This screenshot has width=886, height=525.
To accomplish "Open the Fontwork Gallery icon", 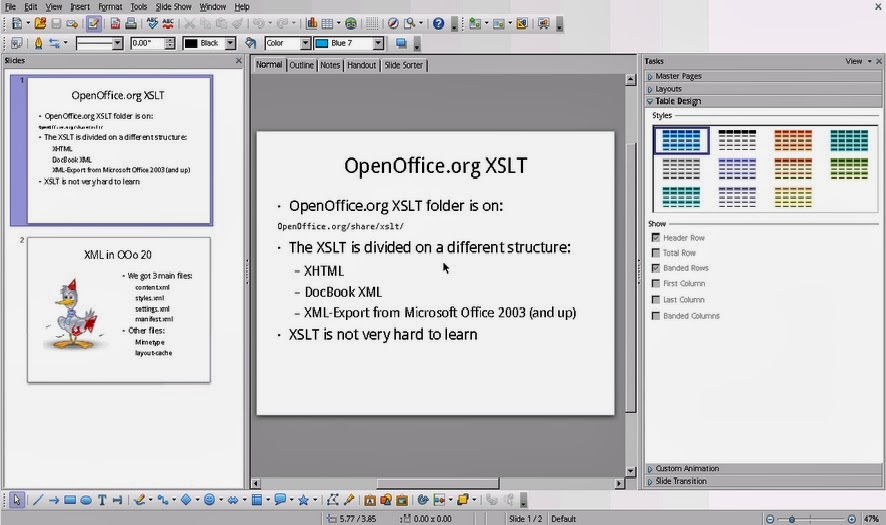I will 370,500.
